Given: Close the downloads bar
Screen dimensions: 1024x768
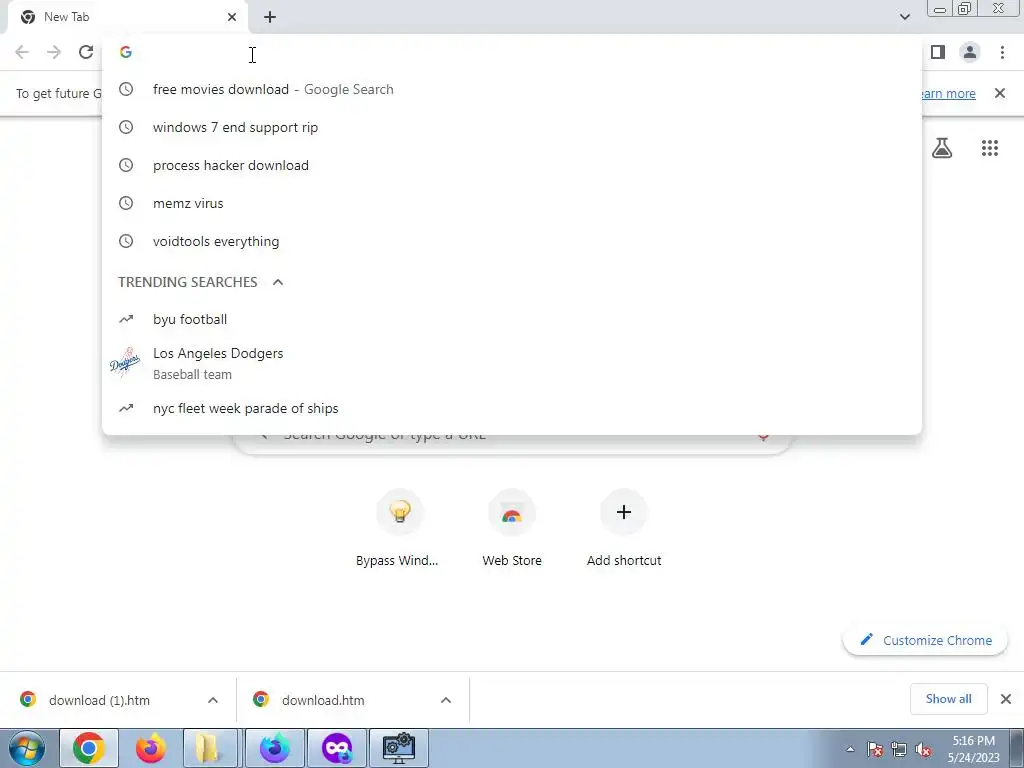Looking at the screenshot, I should pos(1006,699).
